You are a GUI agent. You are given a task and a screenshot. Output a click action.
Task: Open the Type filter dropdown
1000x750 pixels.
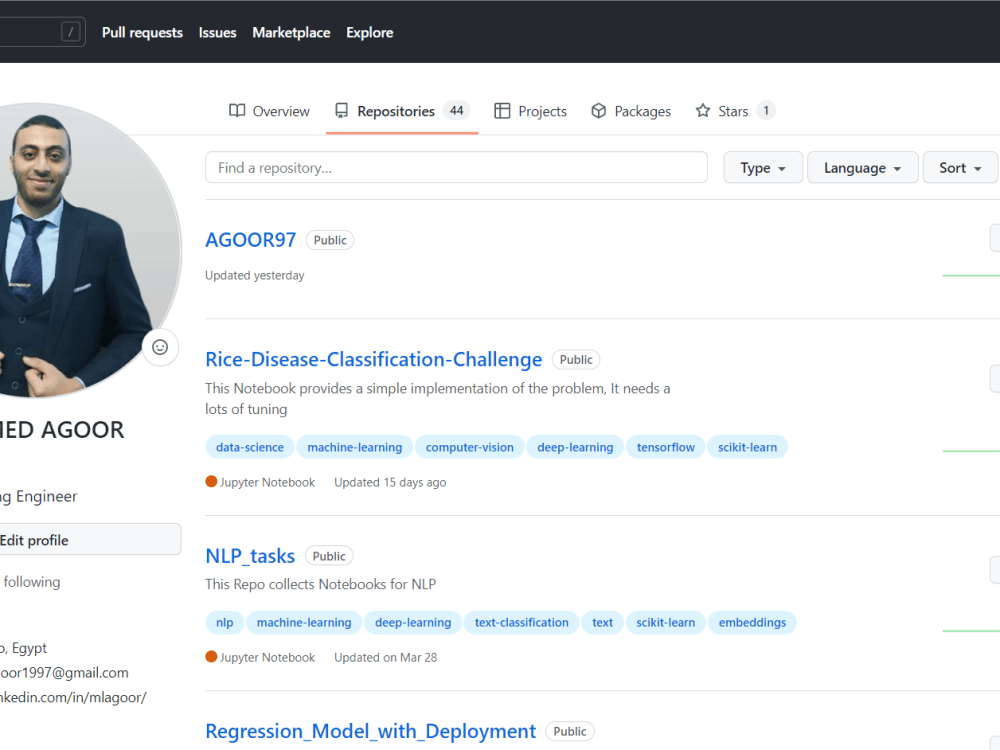(x=762, y=167)
